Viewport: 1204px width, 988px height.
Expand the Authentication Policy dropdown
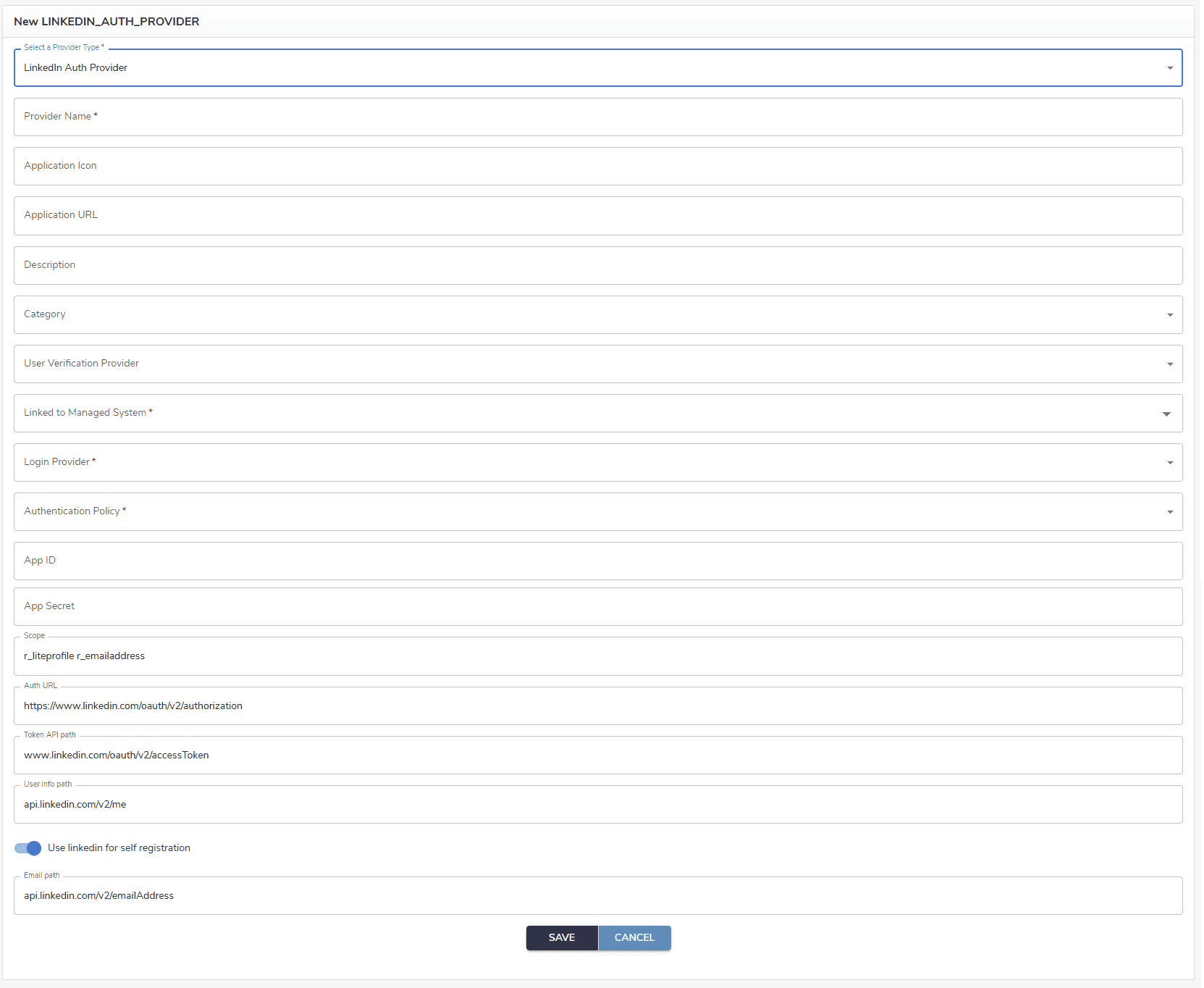[597, 512]
